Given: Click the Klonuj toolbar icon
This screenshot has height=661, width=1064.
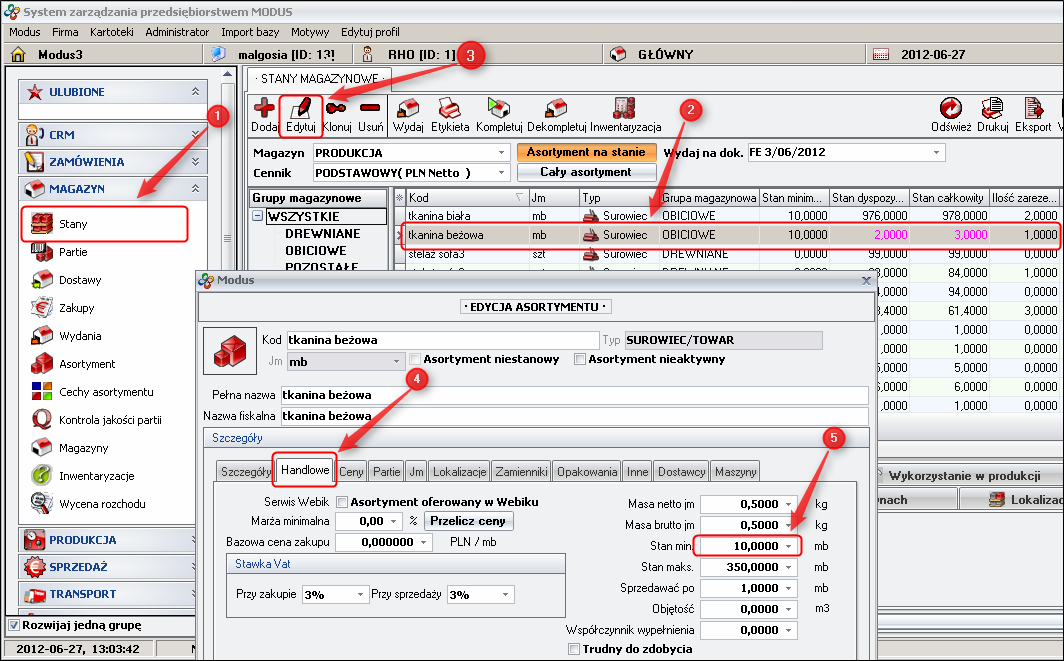Looking at the screenshot, I should point(337,108).
